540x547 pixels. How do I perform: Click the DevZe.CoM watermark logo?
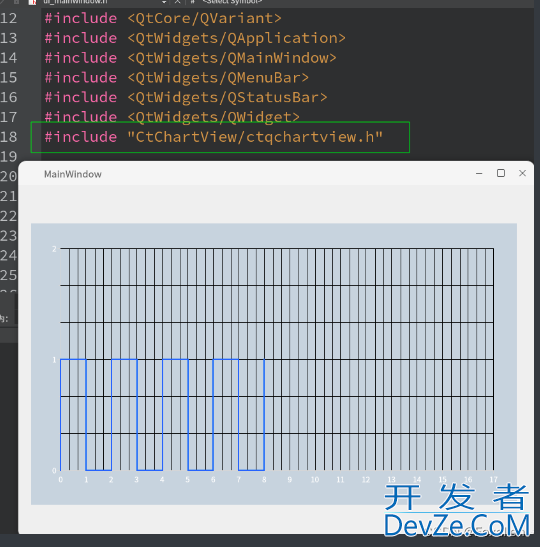click(x=456, y=525)
